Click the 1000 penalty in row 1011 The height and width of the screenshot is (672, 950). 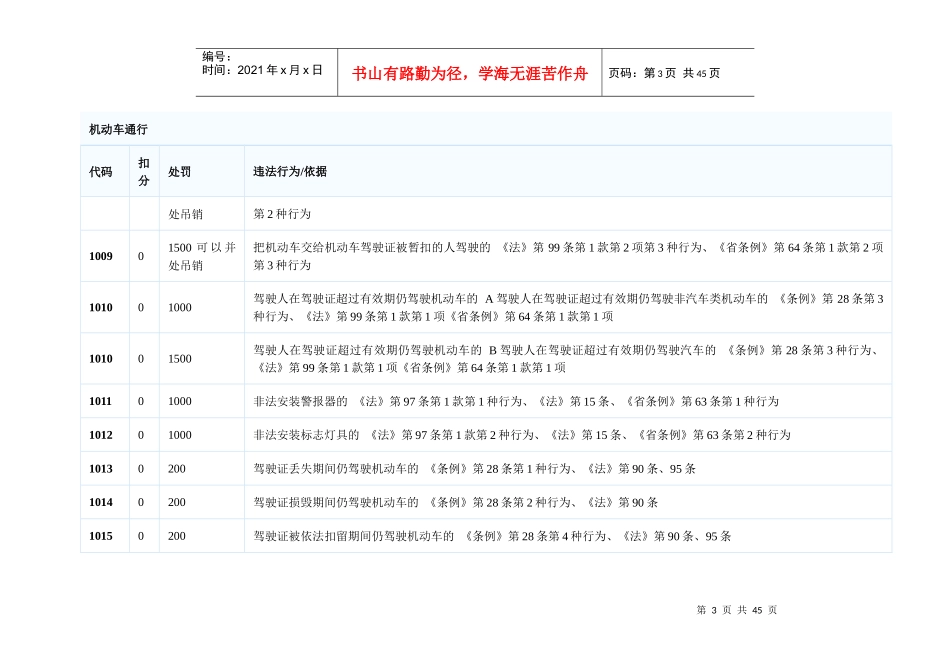coord(180,401)
